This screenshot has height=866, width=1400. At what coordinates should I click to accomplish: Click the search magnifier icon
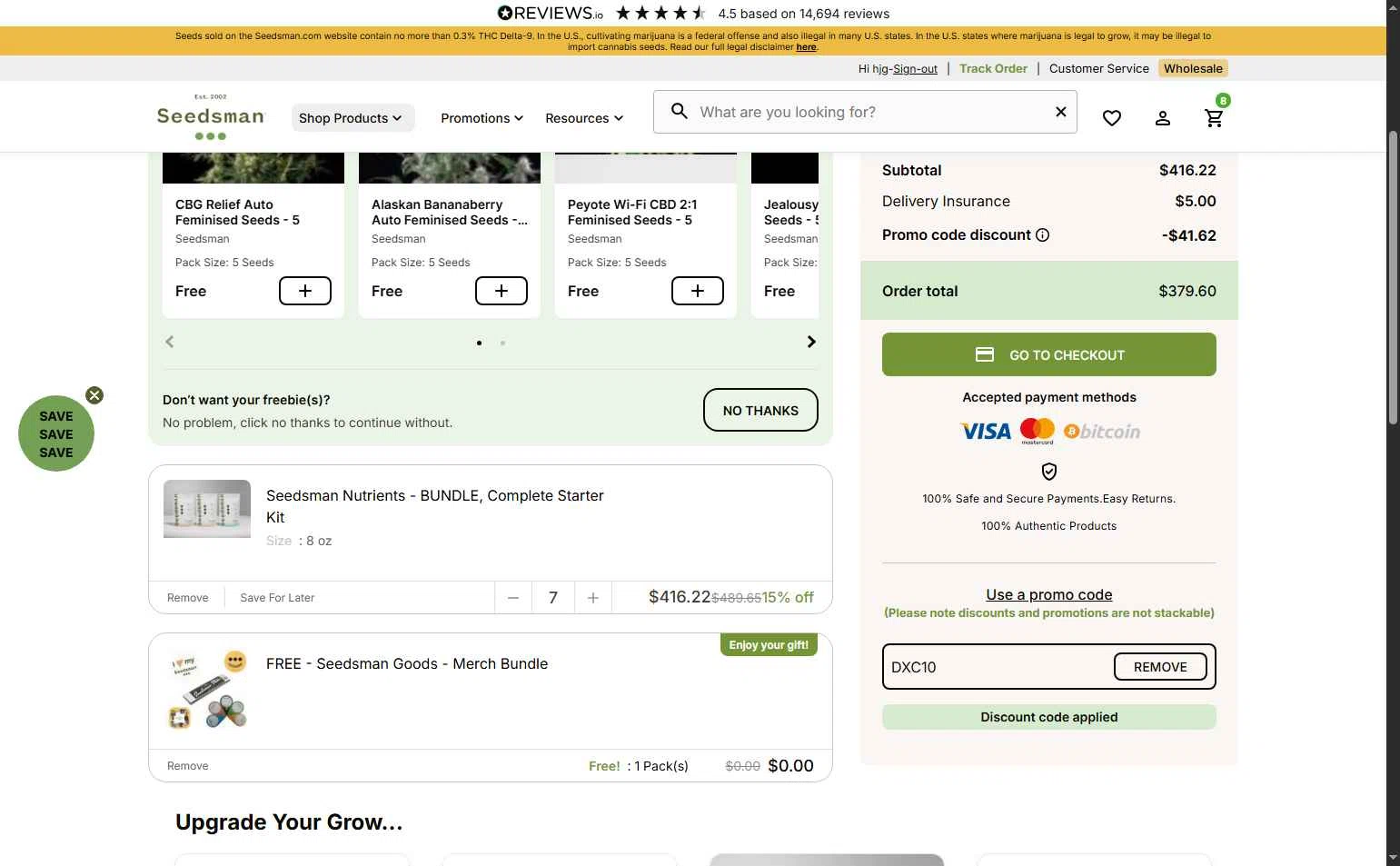[679, 111]
